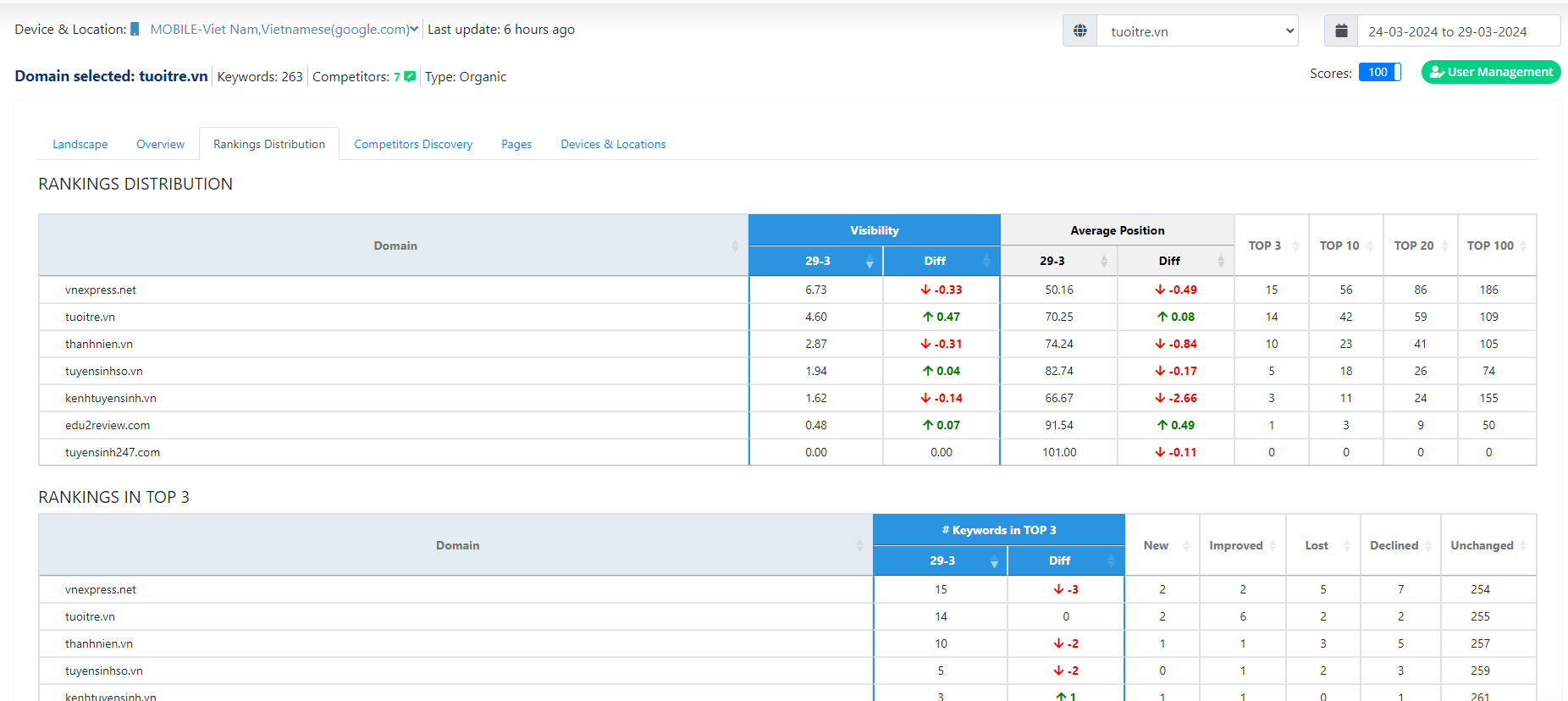Open the tuoitre.vn domain dropdown
This screenshot has height=701, width=1568.
point(1197,30)
